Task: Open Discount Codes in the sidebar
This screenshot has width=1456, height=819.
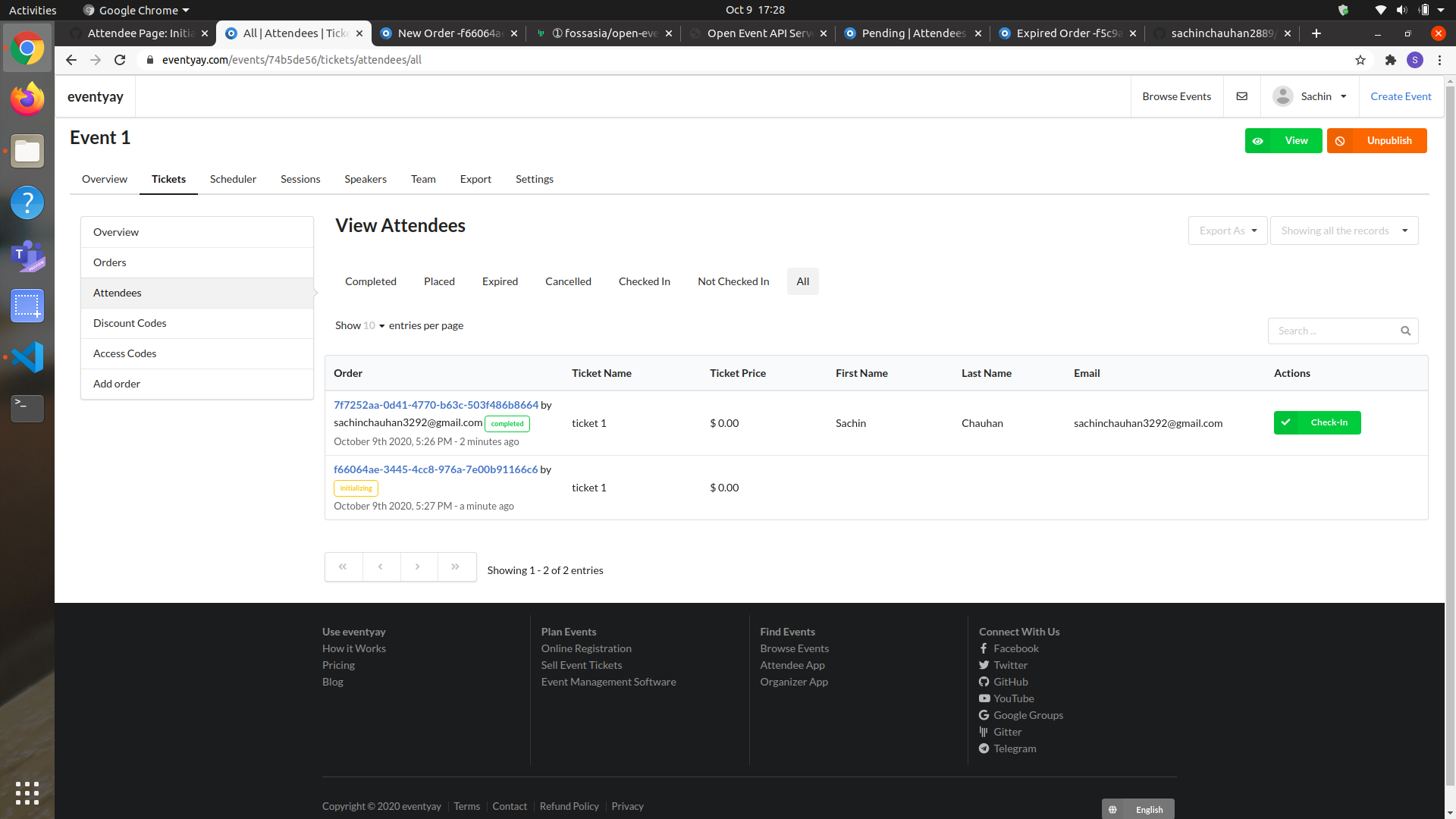Action: 197,323
